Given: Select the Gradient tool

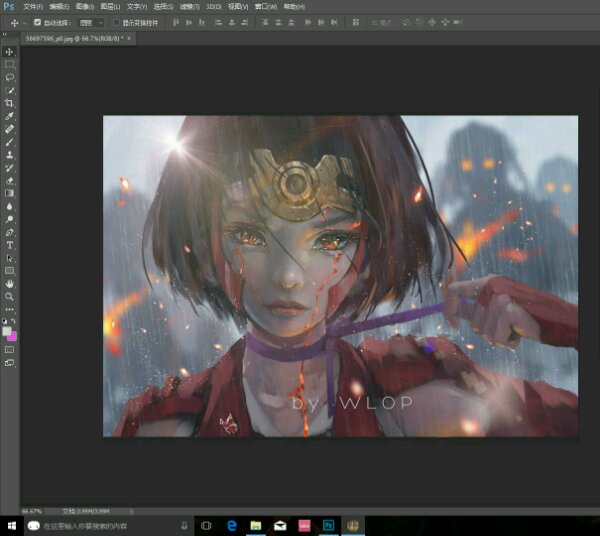Looking at the screenshot, I should coord(9,193).
